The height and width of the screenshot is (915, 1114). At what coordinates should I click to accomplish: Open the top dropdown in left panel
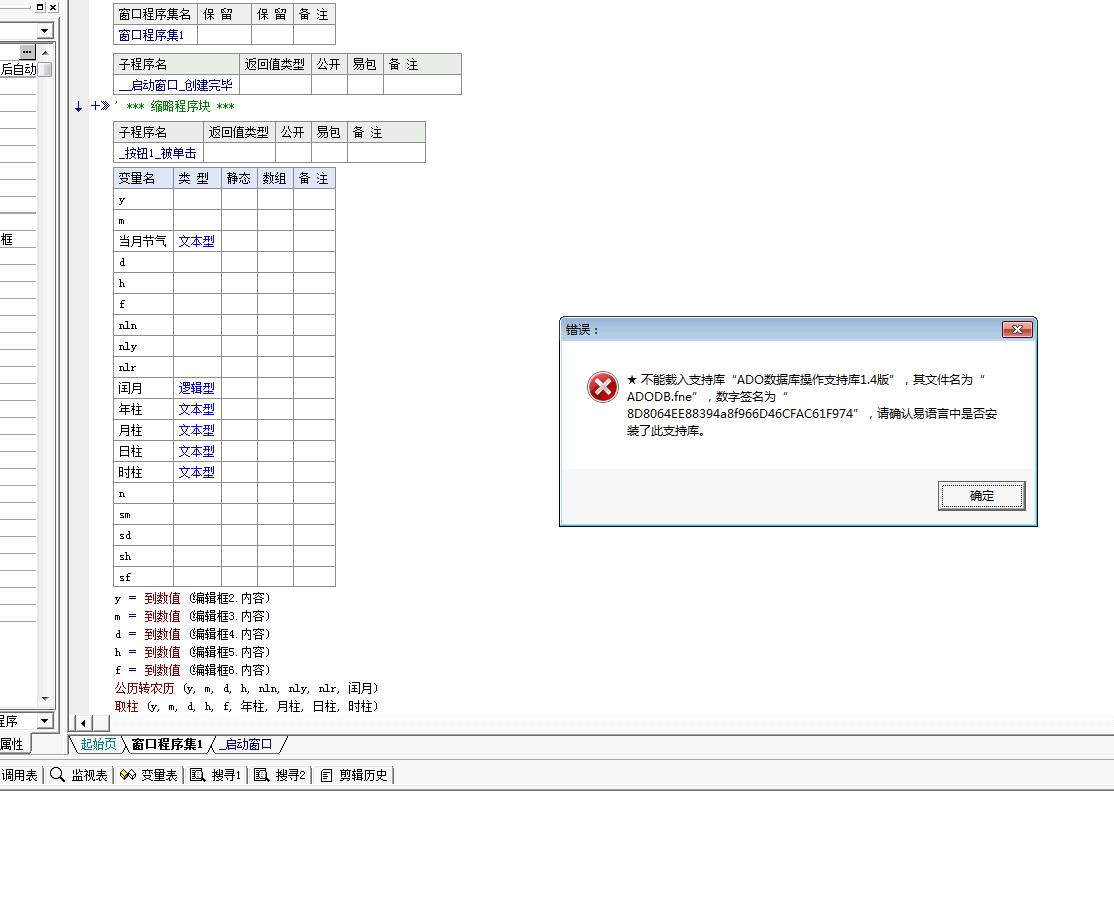44,32
